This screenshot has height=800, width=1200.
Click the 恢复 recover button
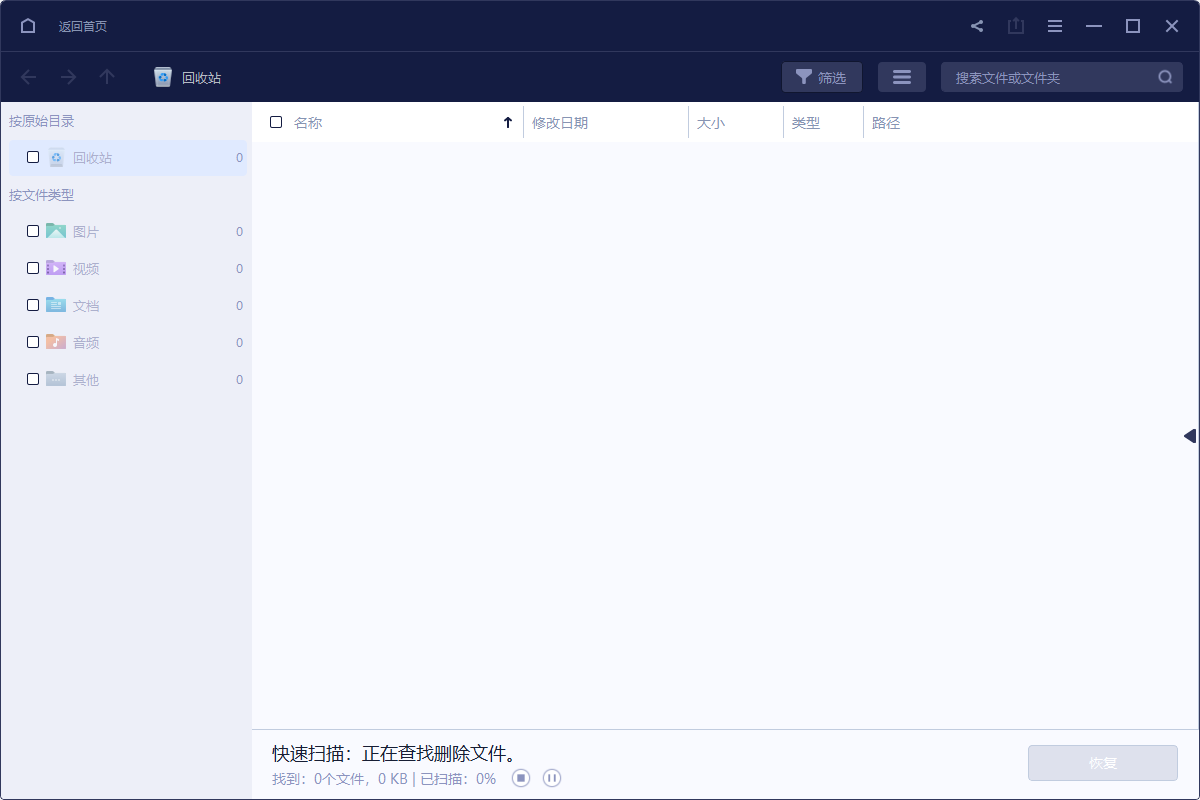coord(1102,762)
